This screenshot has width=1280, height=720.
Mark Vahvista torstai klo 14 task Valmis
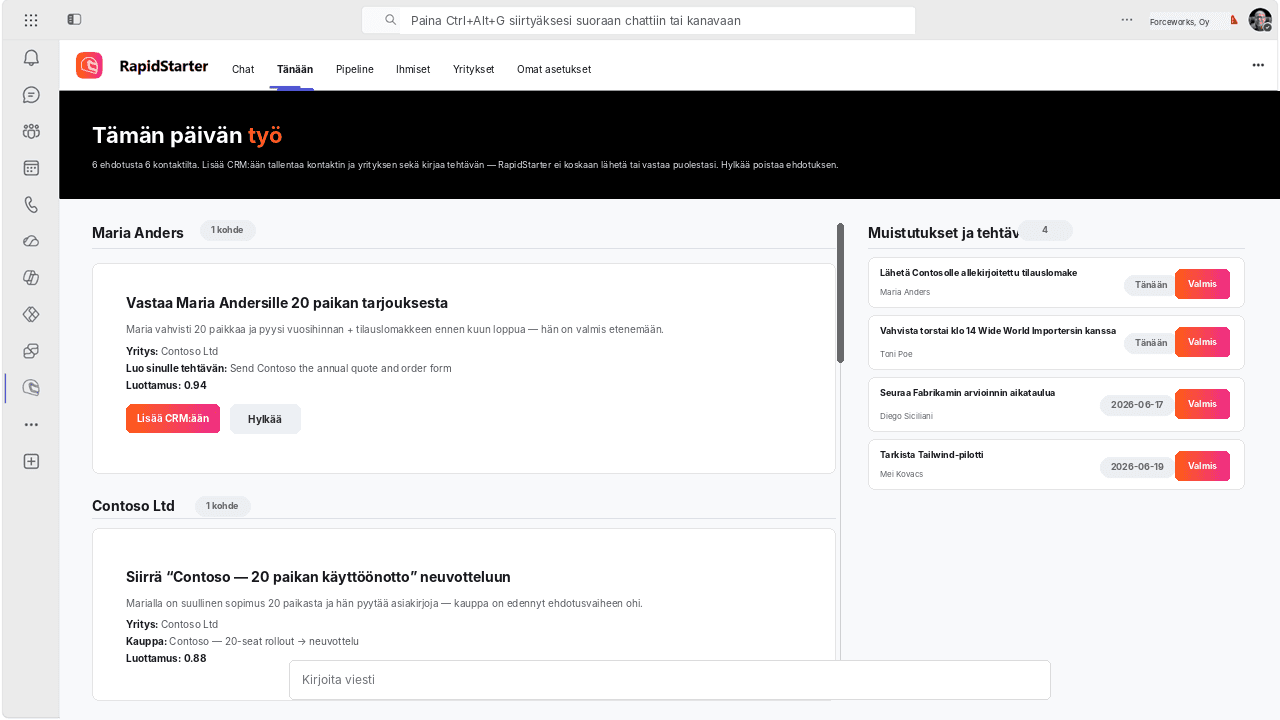pos(1202,342)
